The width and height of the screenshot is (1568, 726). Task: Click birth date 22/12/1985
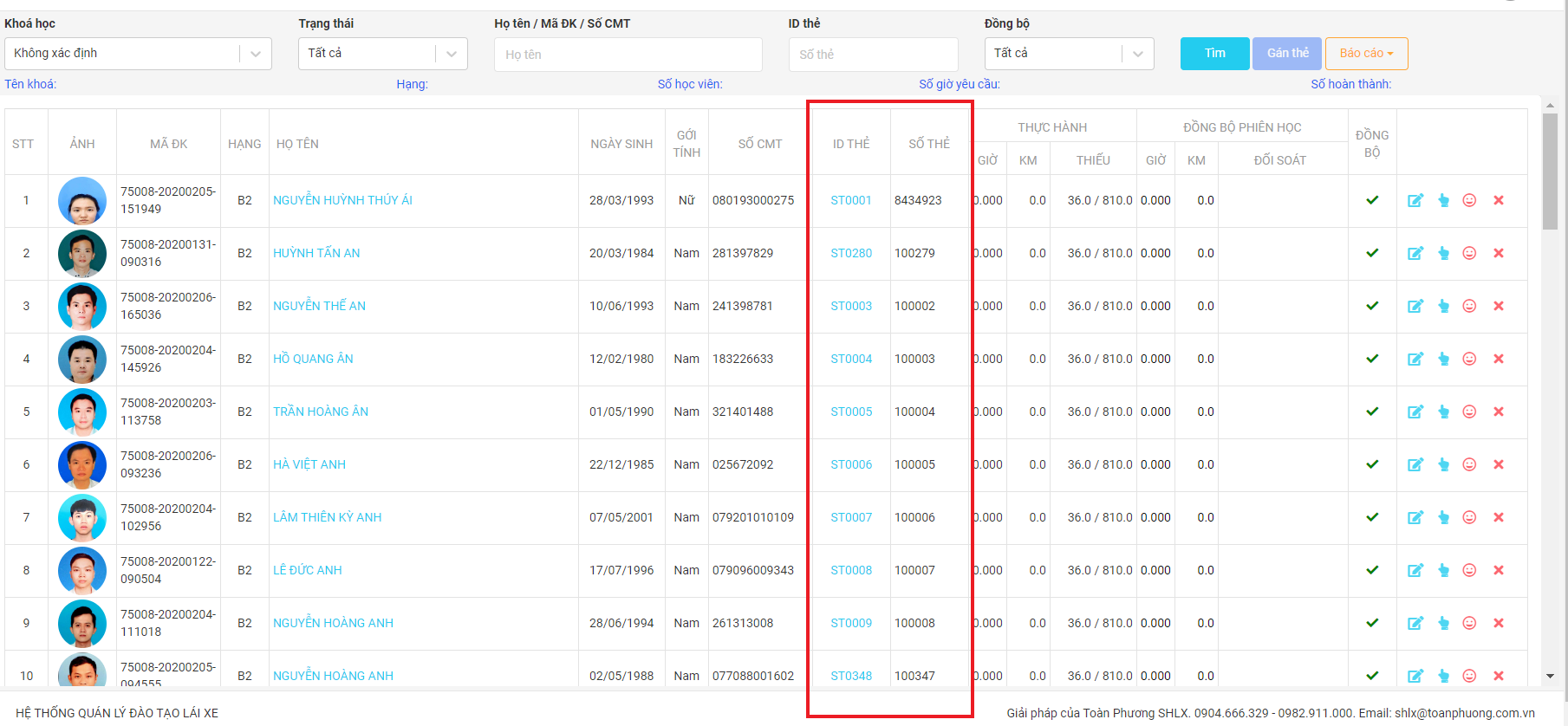(621, 464)
